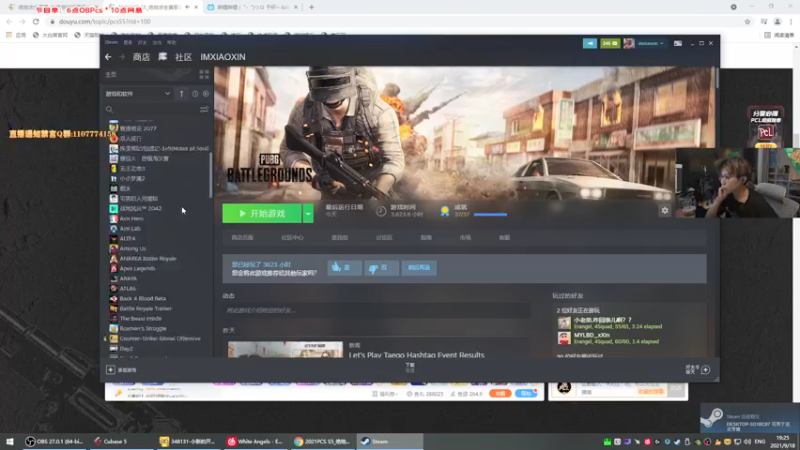
Task: Select Aim Lab in game list
Action: tap(130, 229)
